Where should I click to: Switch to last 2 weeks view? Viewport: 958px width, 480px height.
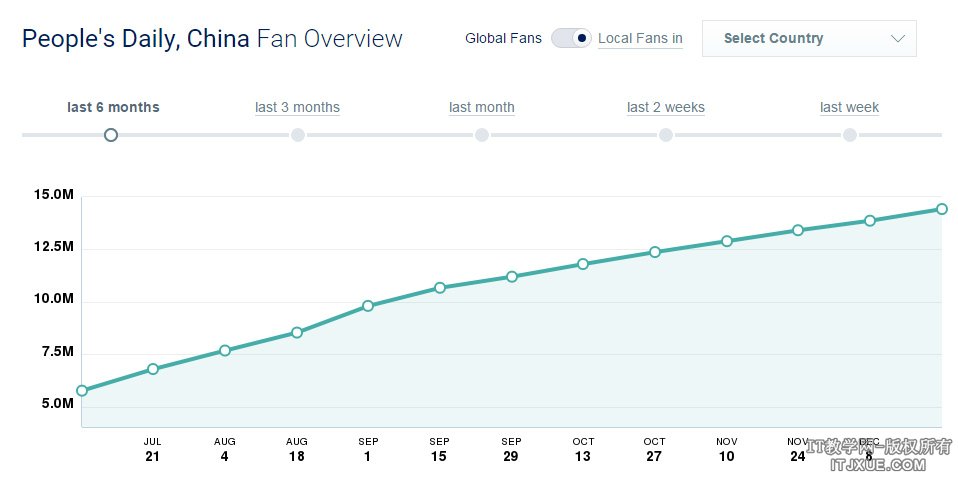pos(665,107)
